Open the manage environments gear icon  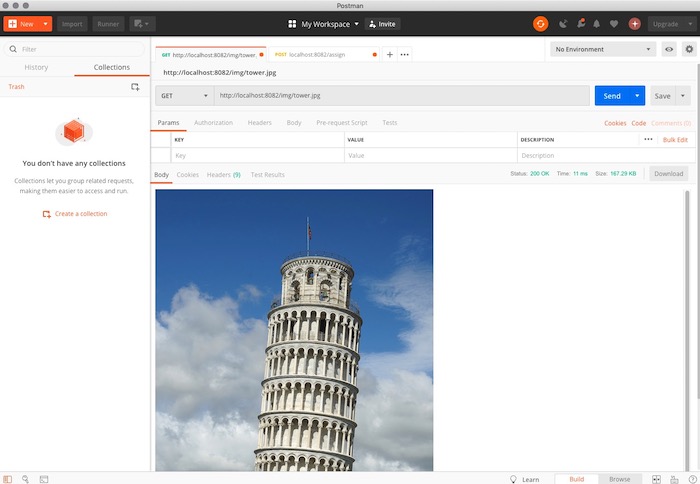(x=689, y=49)
